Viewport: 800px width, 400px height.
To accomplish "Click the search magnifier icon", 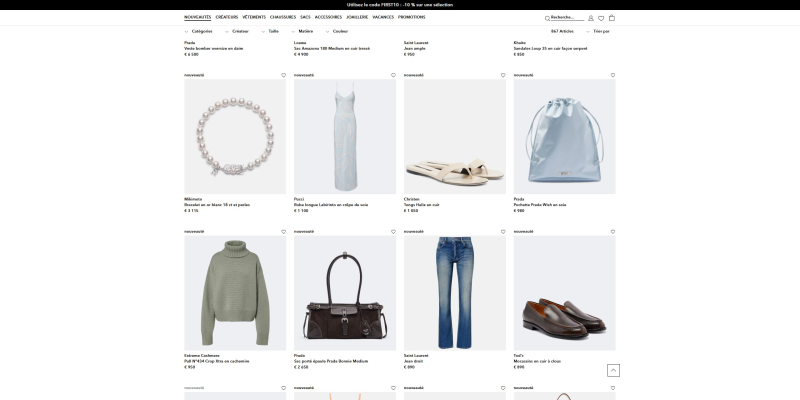I will point(547,18).
